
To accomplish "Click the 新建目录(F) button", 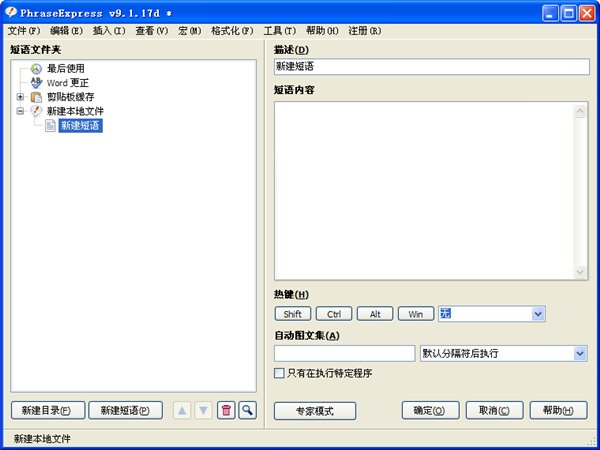I will coord(48,411).
